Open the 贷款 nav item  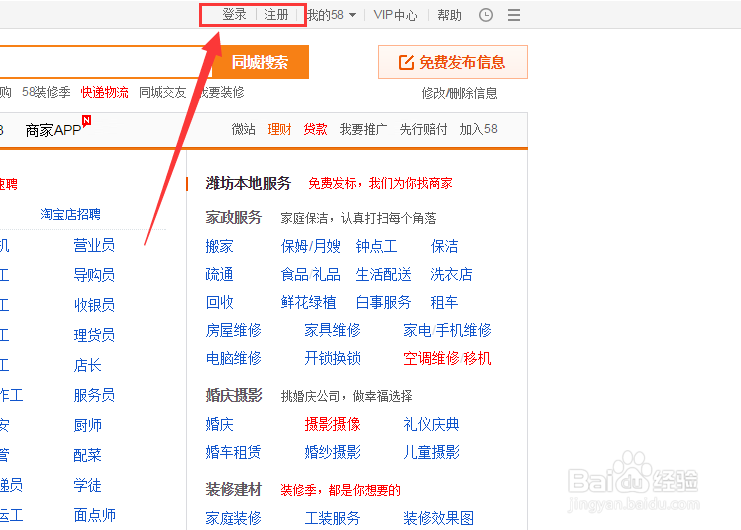315,129
